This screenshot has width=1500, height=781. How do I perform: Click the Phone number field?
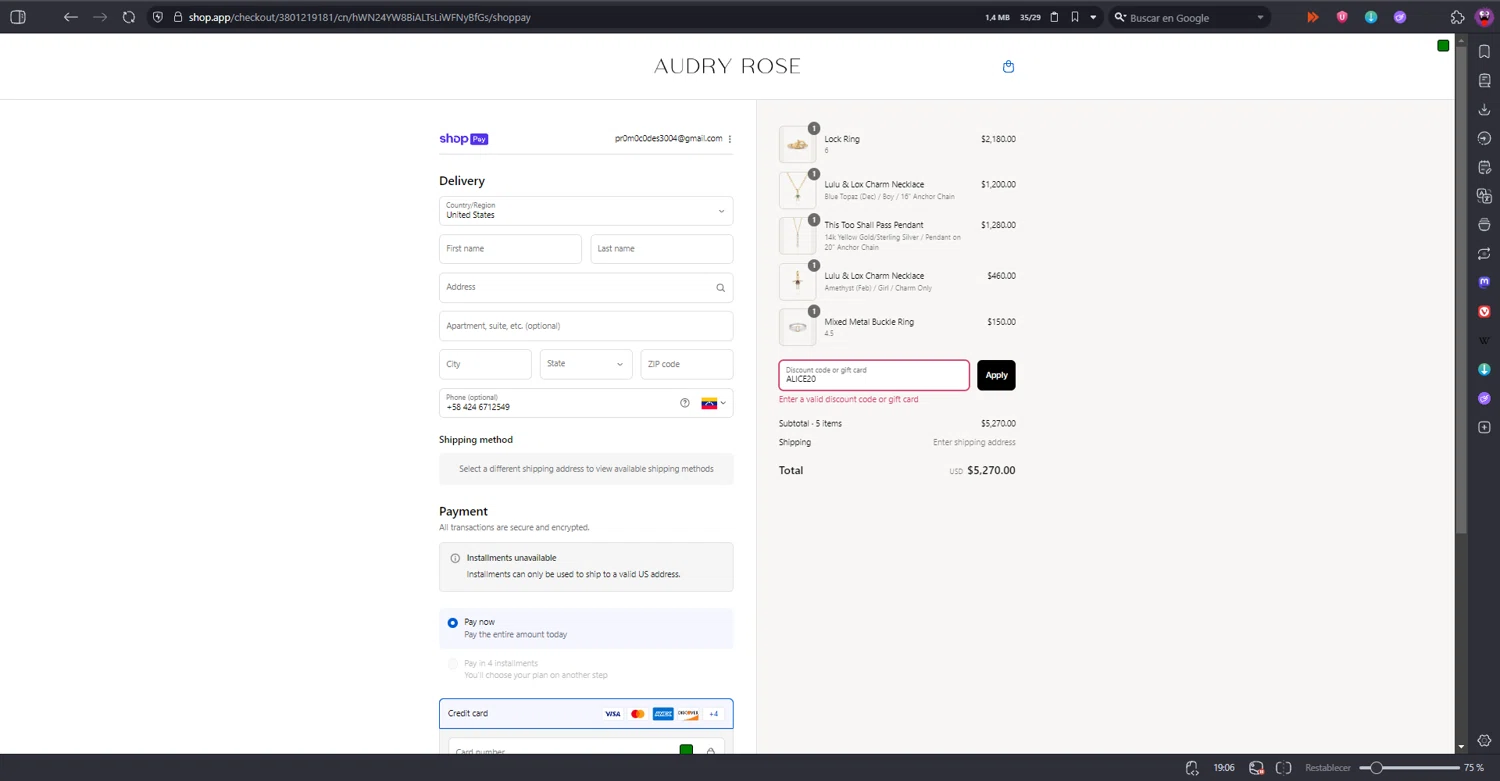pos(586,403)
